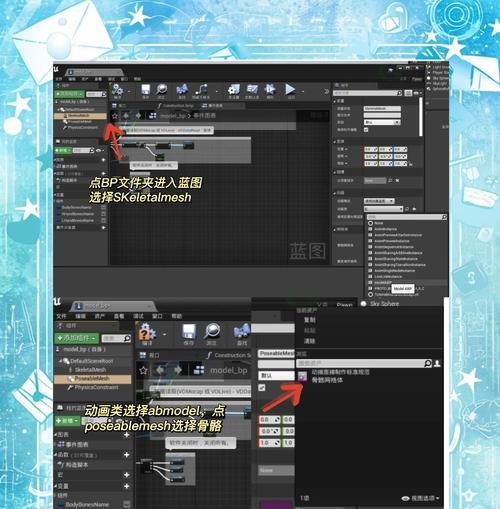Select None radio in upper anim class list
This screenshot has height=509, width=500.
click(370, 223)
